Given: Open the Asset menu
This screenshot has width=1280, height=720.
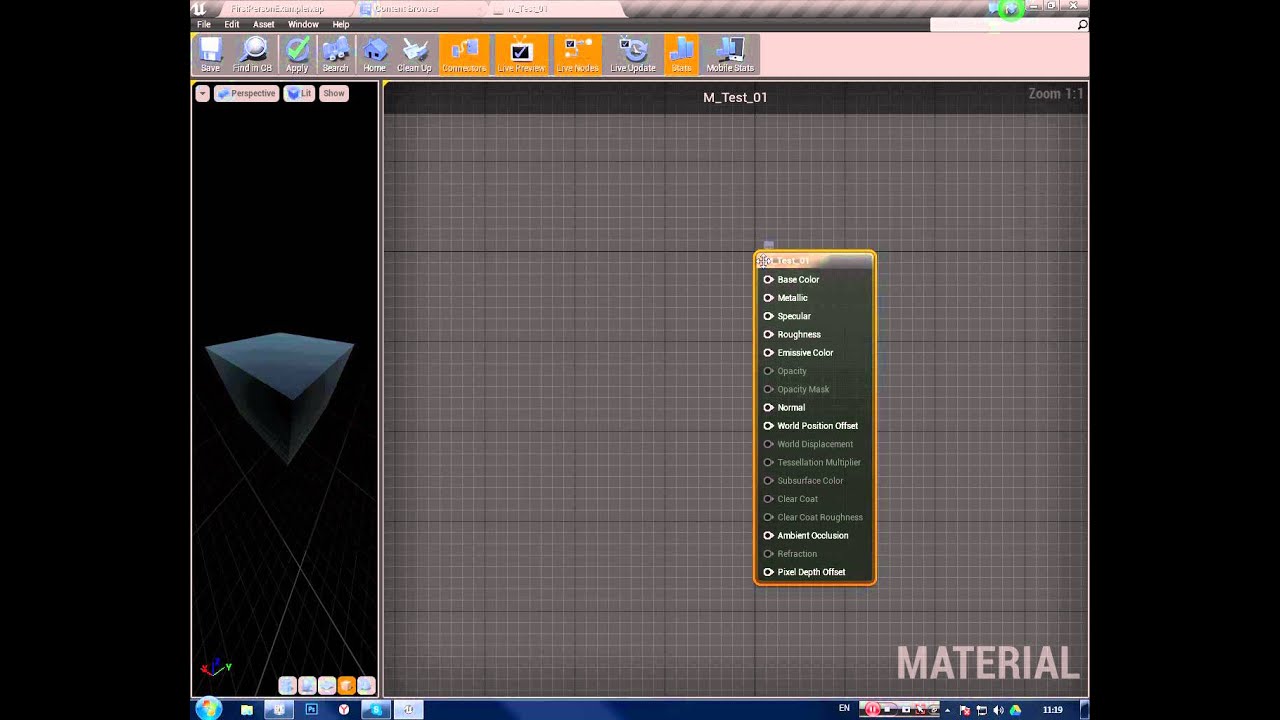Looking at the screenshot, I should [x=264, y=24].
